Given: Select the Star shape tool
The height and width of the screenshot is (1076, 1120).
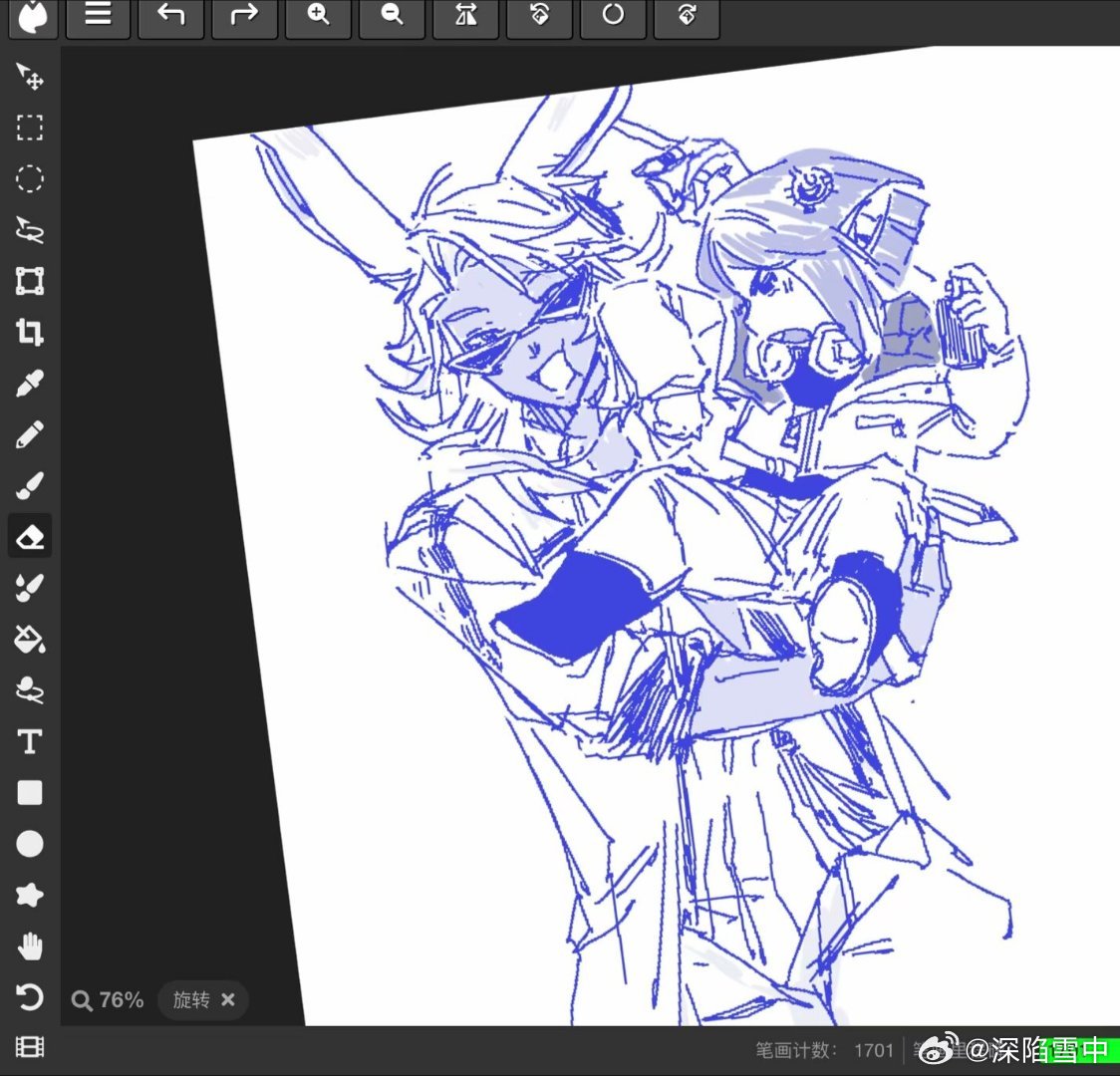Looking at the screenshot, I should (29, 895).
